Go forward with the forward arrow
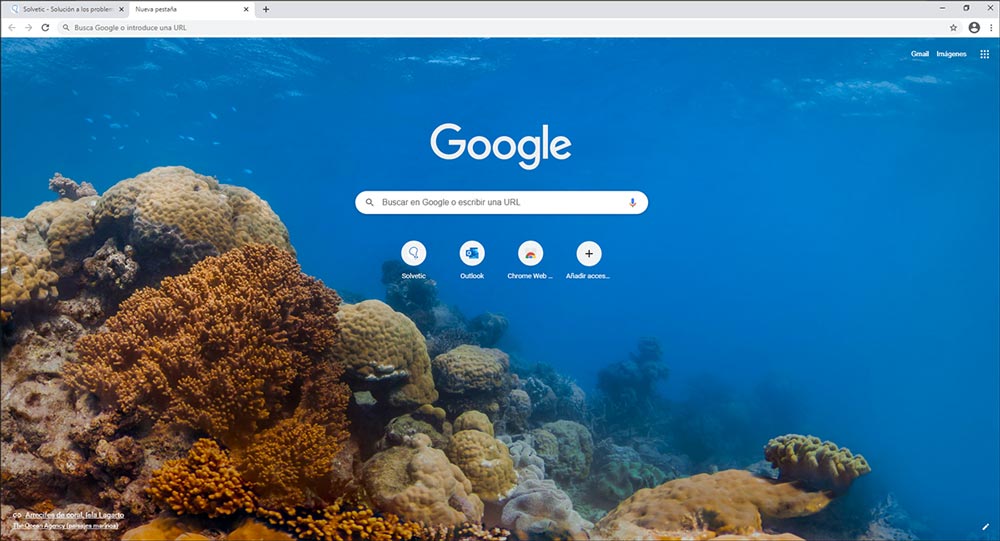The width and height of the screenshot is (1000, 541). (x=28, y=27)
